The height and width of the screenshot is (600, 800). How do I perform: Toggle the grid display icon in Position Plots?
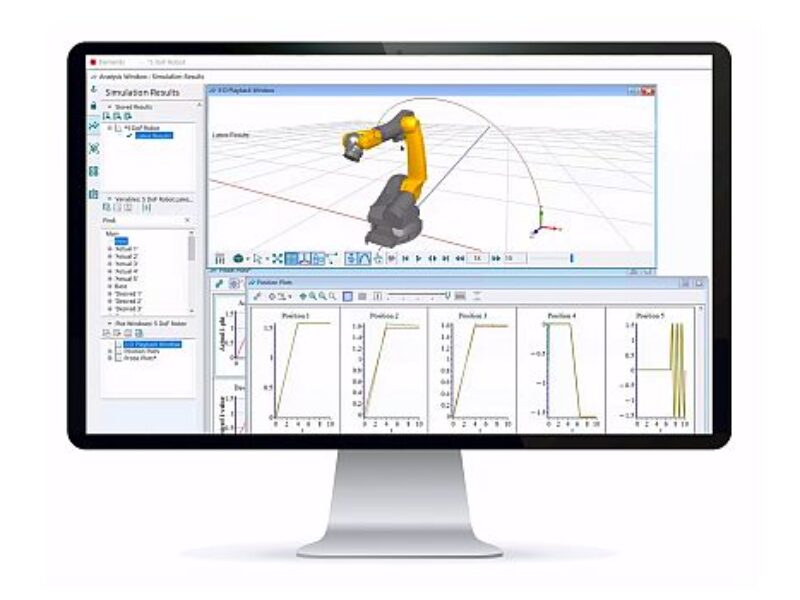pos(347,294)
